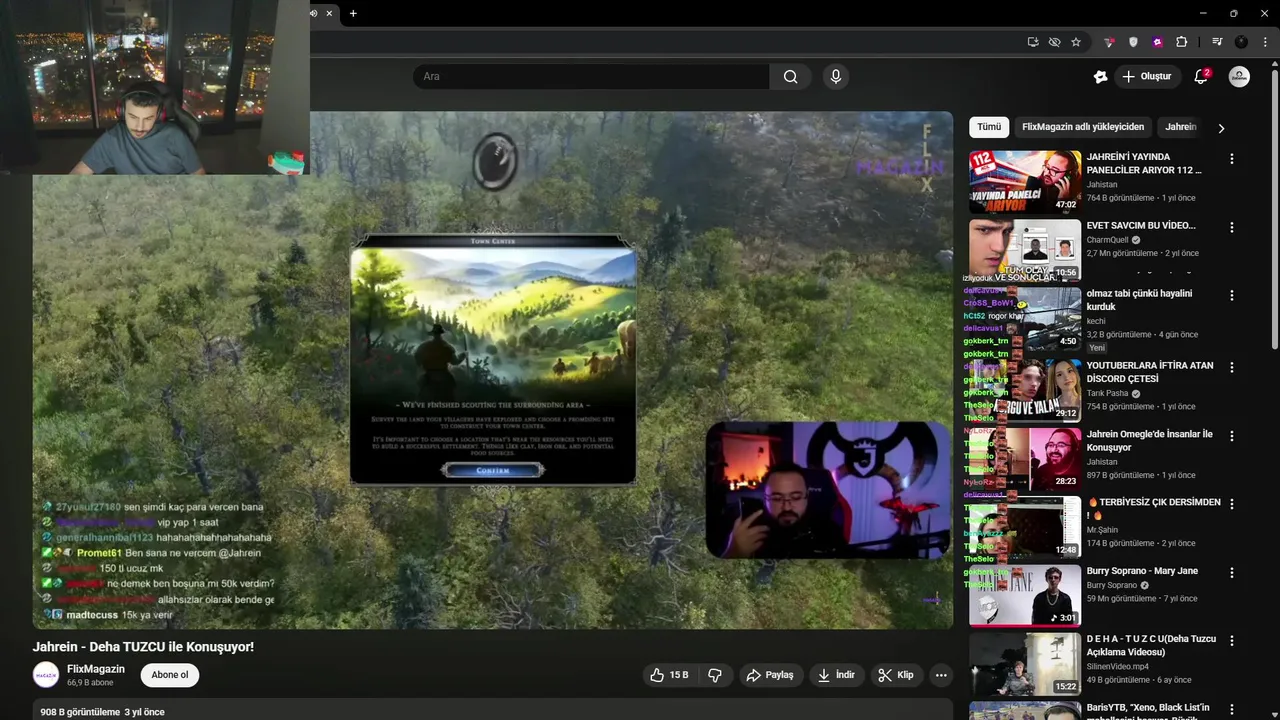Open options menu for EVET SAVCIM BU VİDEO

[x=1231, y=227]
